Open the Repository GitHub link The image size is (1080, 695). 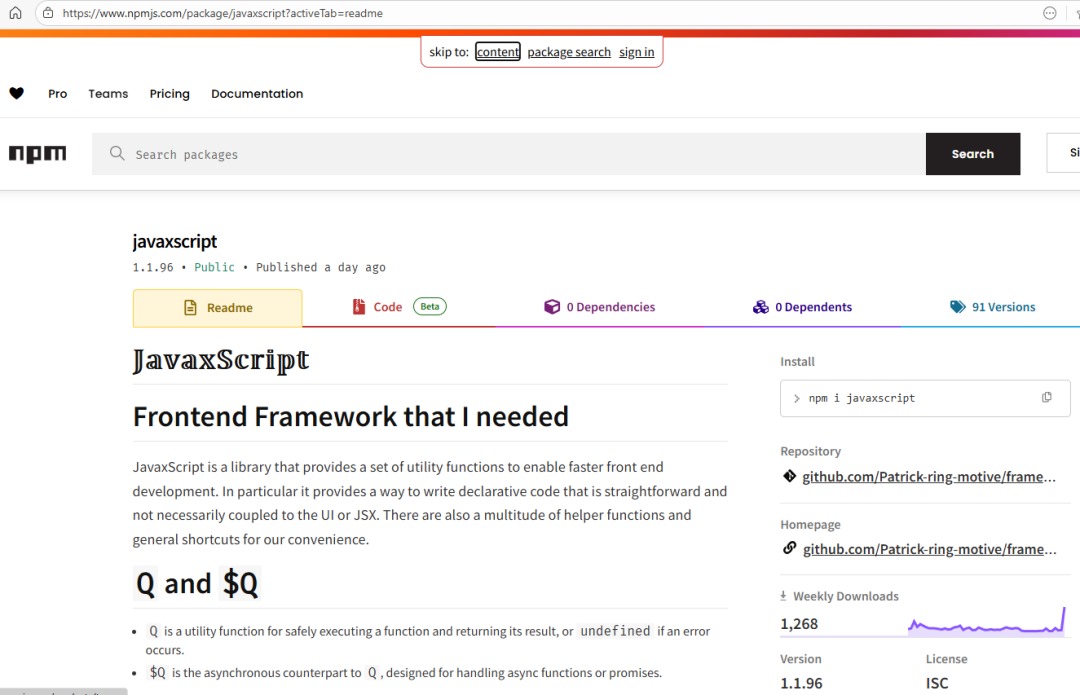tap(928, 477)
